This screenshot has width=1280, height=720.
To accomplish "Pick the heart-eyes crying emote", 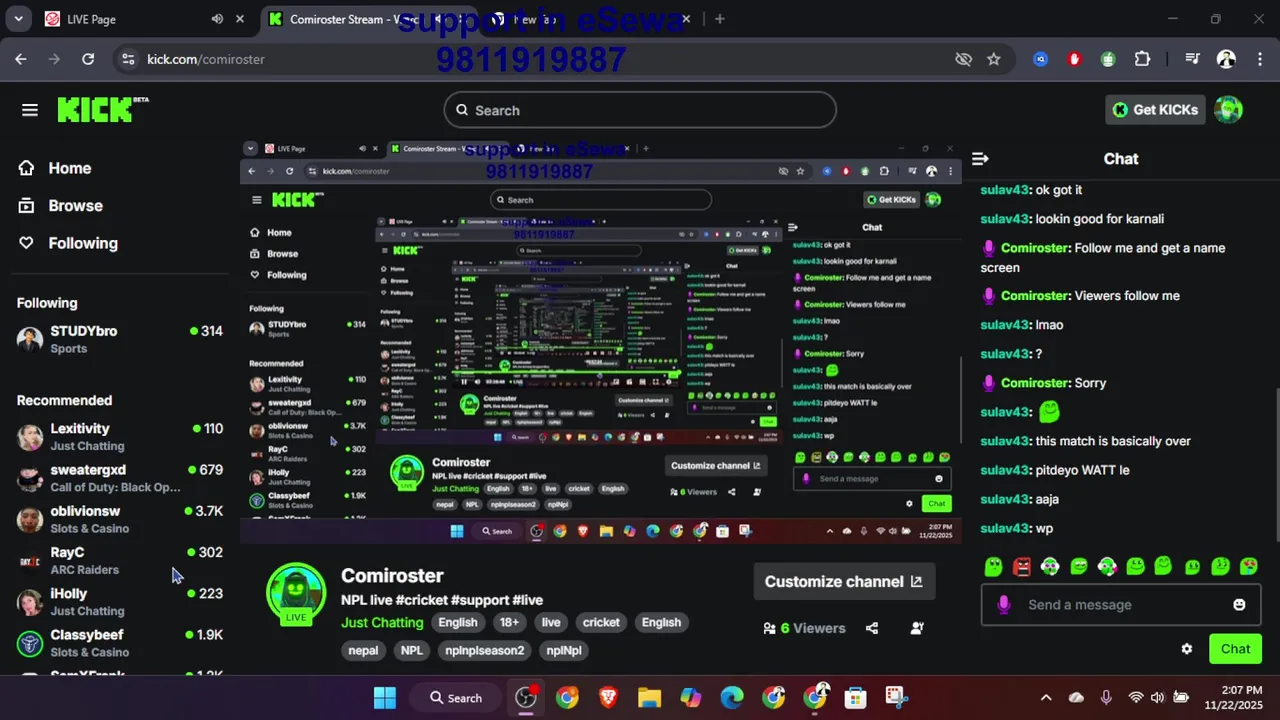I will pyautogui.click(x=1249, y=567).
